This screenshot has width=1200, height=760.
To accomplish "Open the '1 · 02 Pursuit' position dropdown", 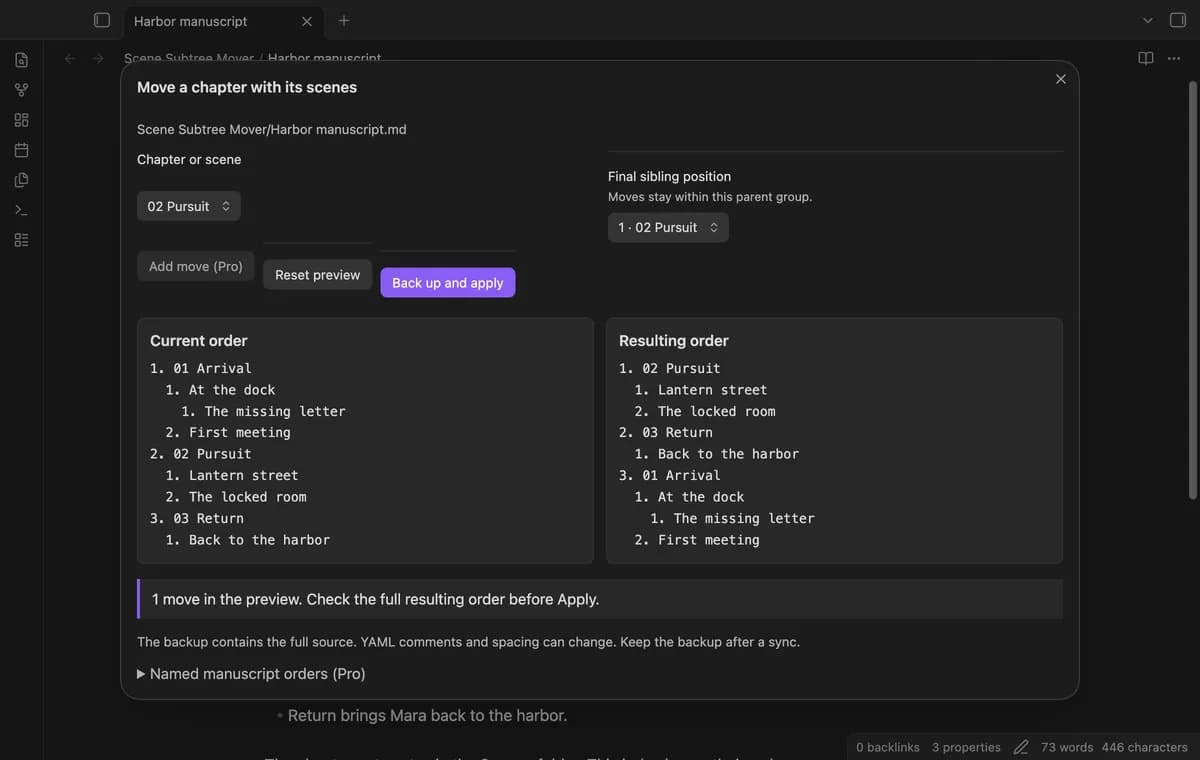I will (x=668, y=227).
